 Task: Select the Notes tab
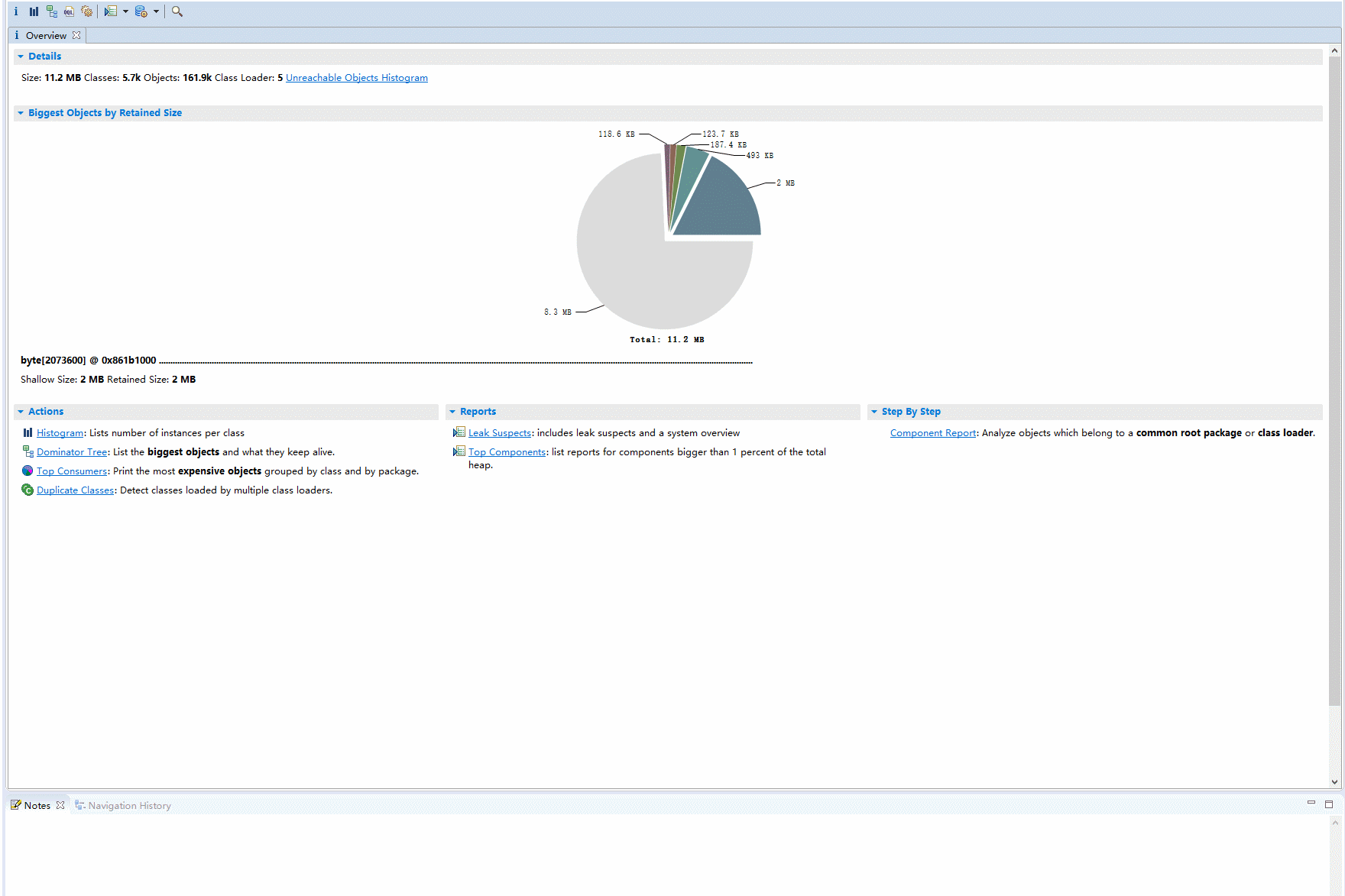(37, 805)
